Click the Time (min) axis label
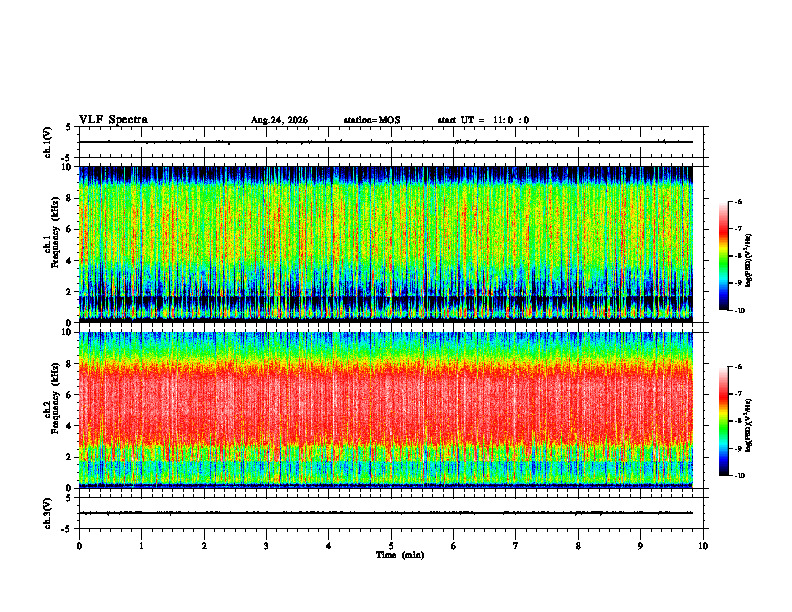792x612 pixels. coord(400,555)
